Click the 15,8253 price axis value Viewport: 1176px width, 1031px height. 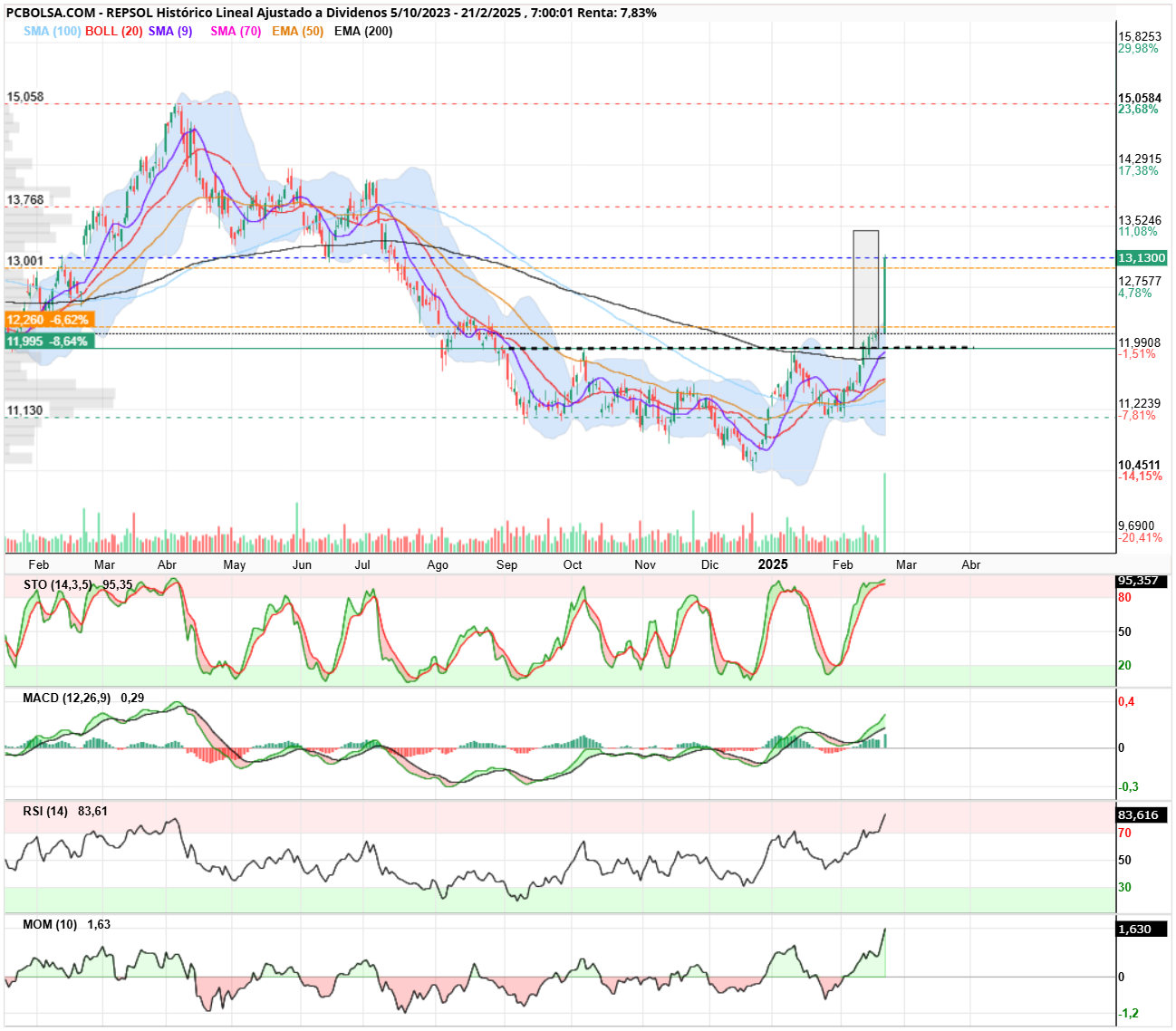click(x=1140, y=37)
